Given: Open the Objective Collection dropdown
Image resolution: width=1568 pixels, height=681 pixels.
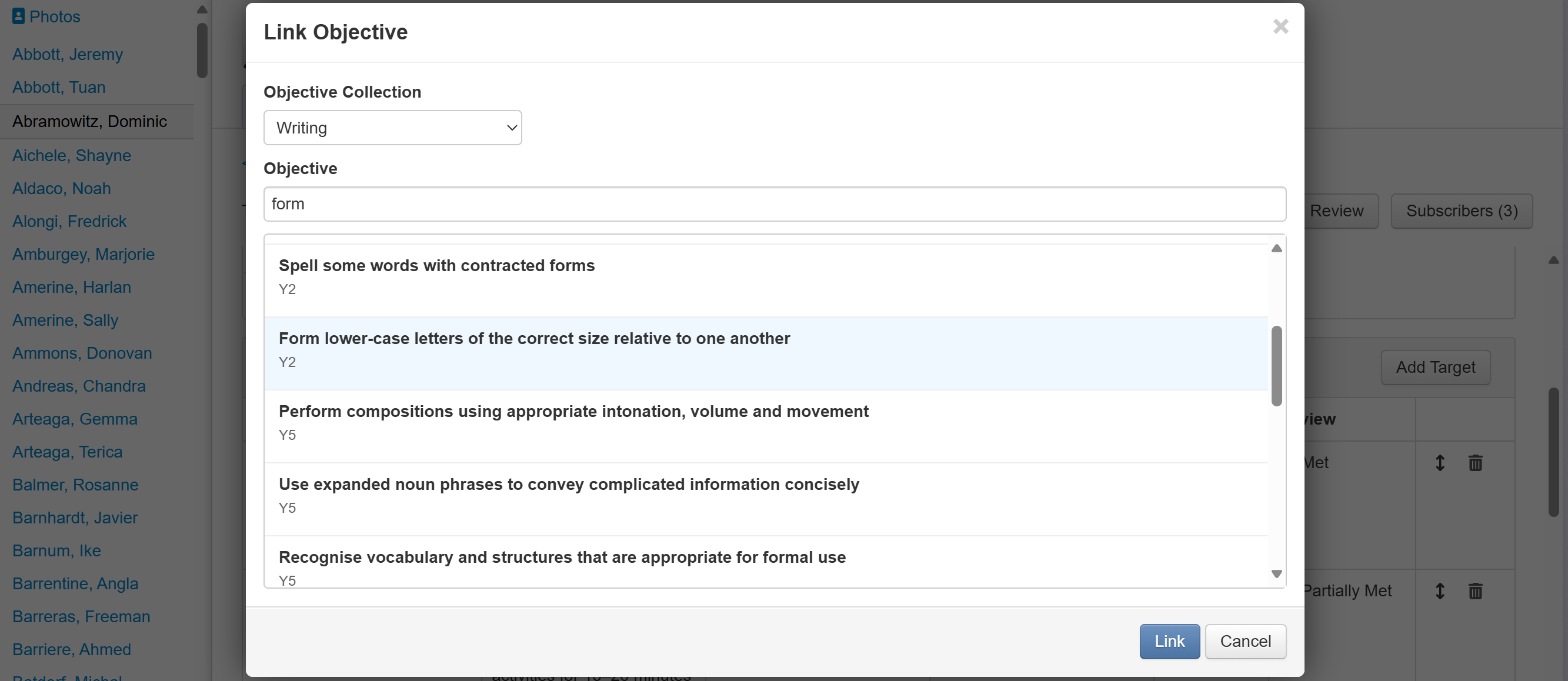Looking at the screenshot, I should (x=392, y=128).
